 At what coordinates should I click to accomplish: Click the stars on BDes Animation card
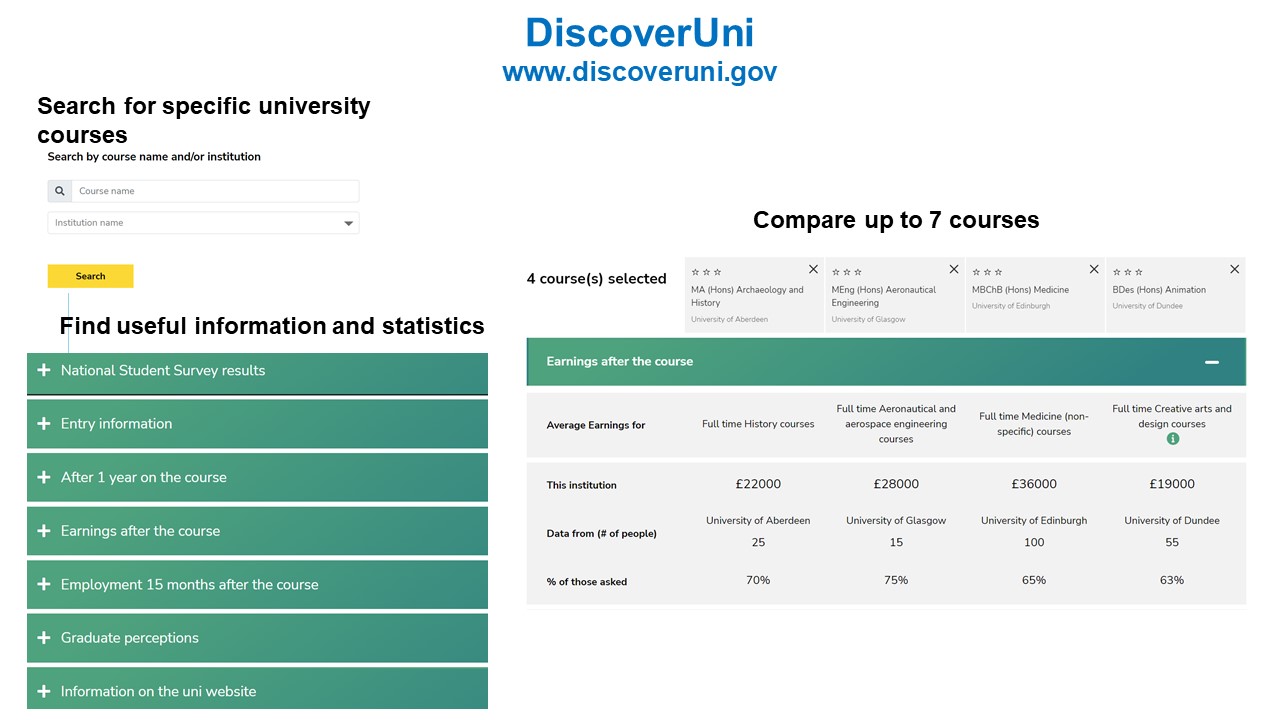(x=1127, y=272)
